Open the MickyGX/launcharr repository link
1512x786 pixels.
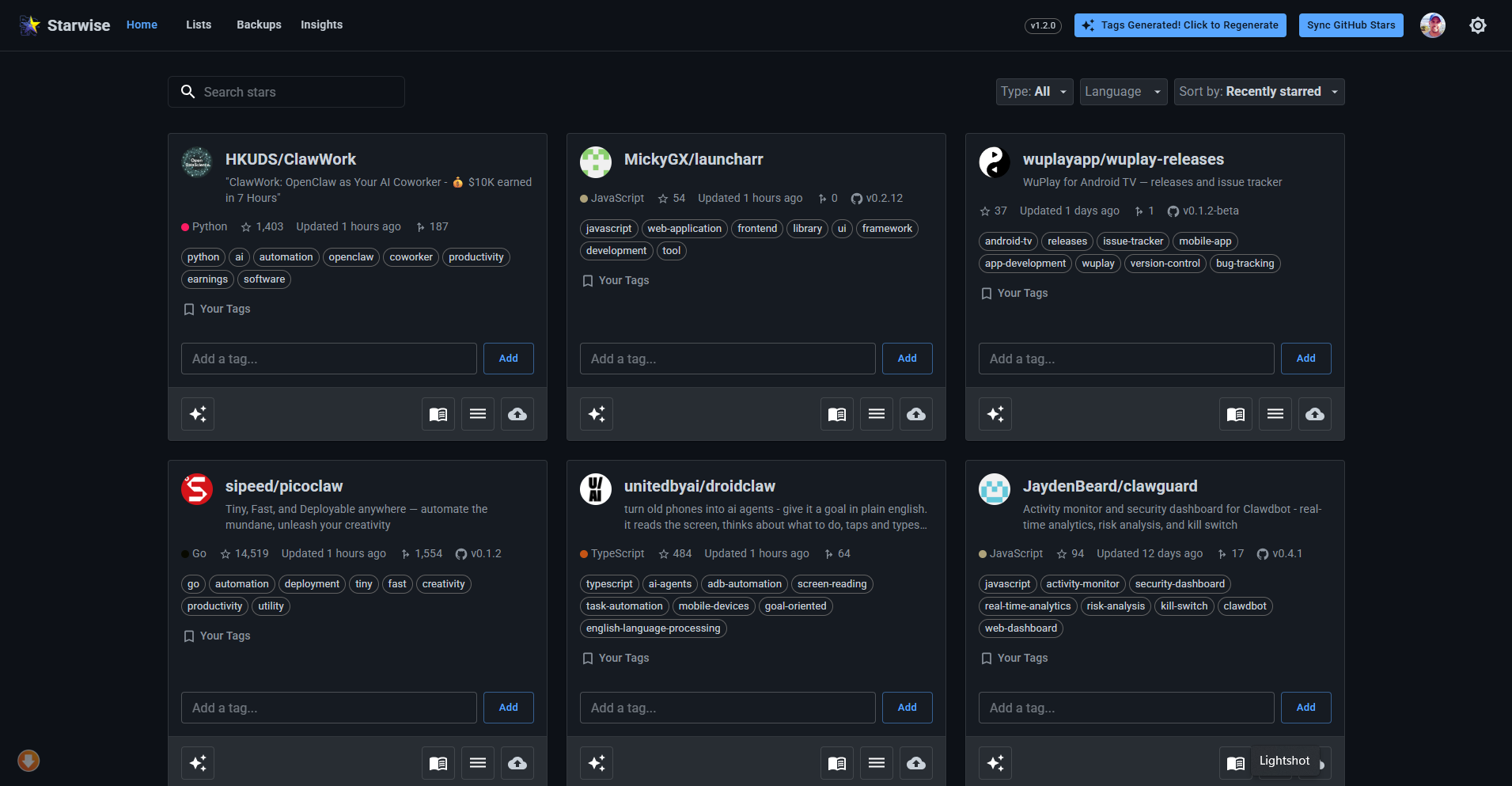click(x=693, y=159)
